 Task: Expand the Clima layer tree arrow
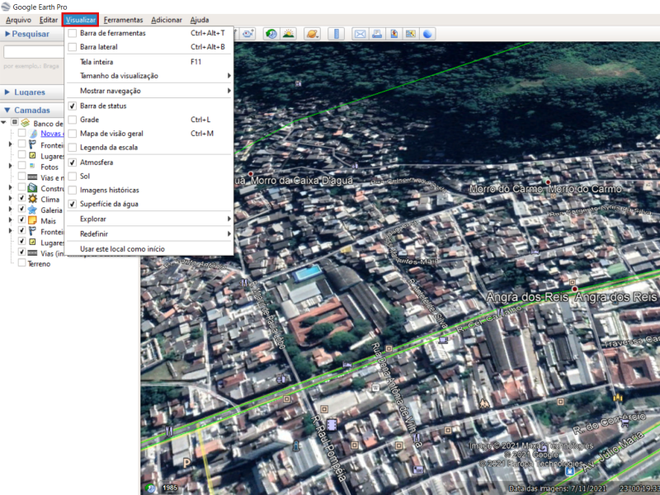click(x=11, y=198)
